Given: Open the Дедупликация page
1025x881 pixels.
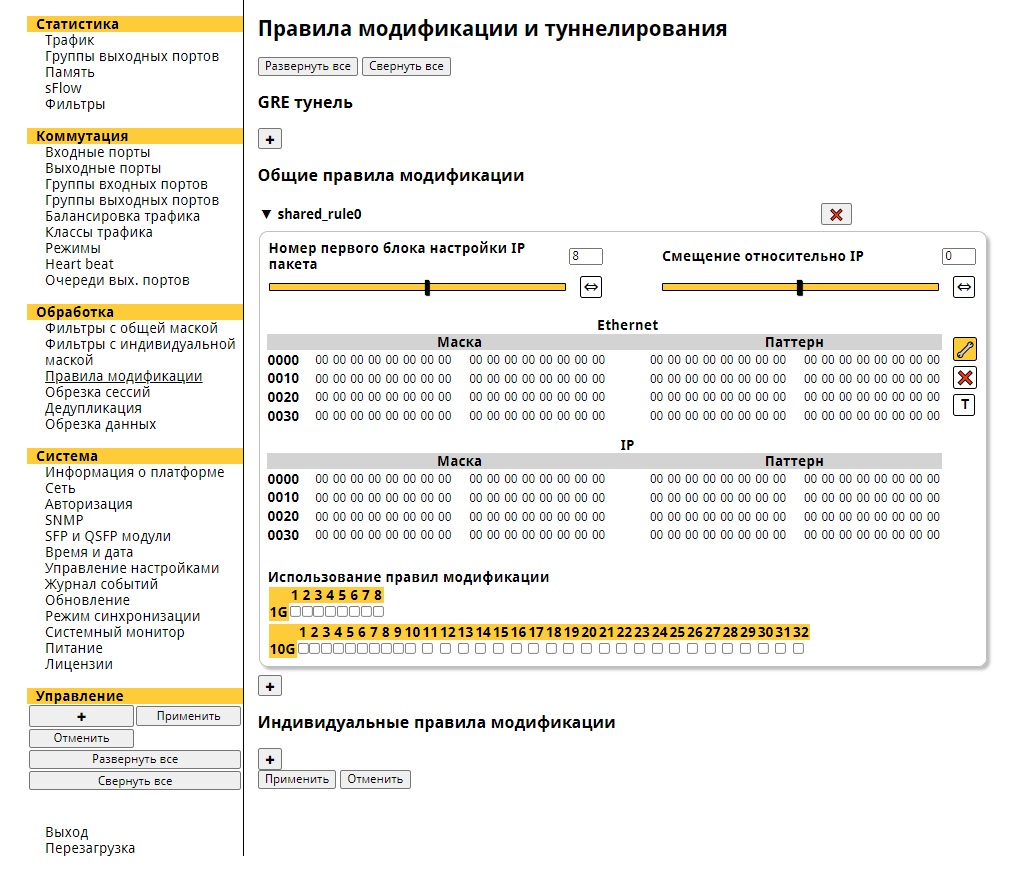Looking at the screenshot, I should pyautogui.click(x=93, y=408).
